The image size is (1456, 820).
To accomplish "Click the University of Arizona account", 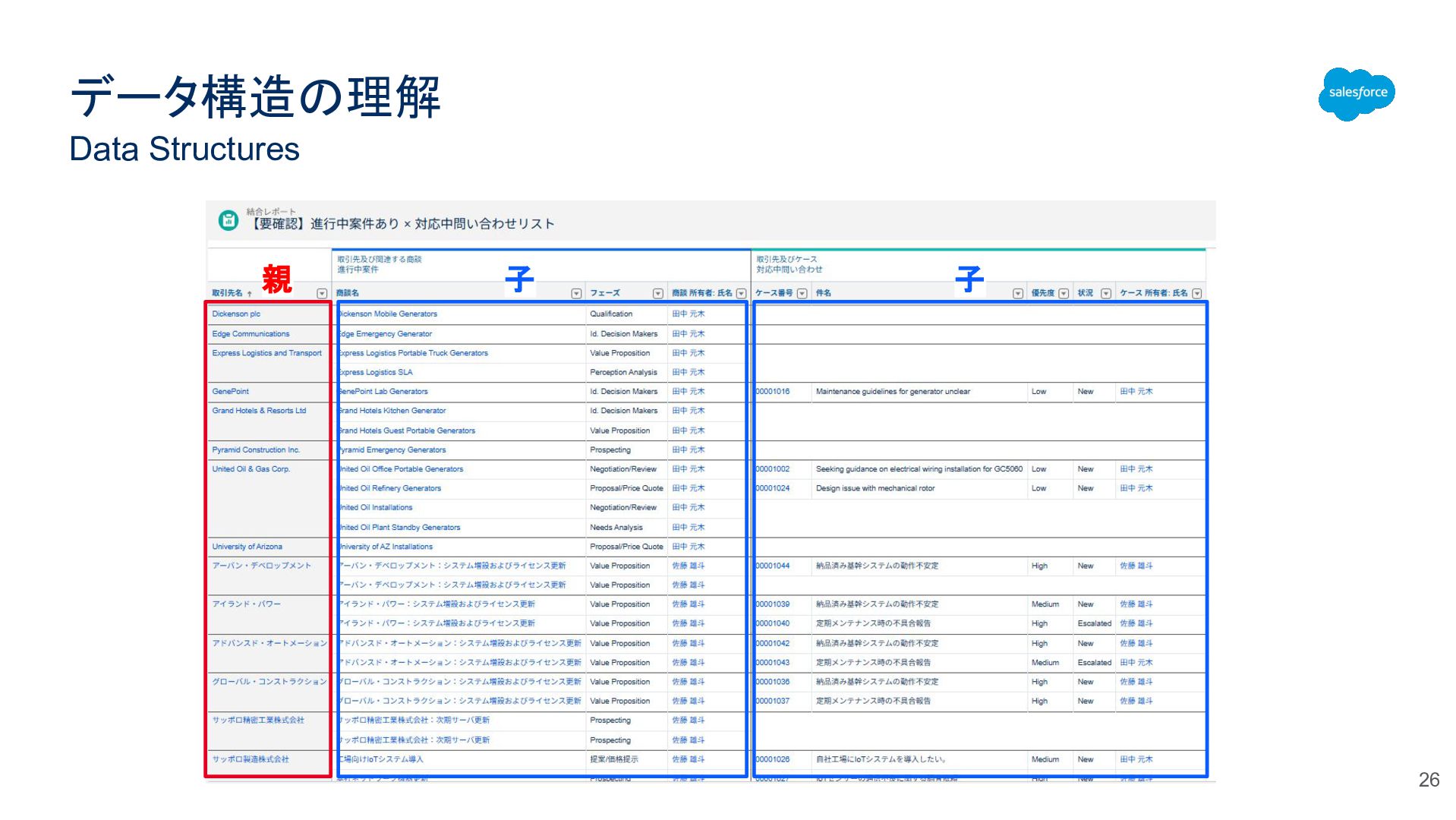I will click(247, 547).
